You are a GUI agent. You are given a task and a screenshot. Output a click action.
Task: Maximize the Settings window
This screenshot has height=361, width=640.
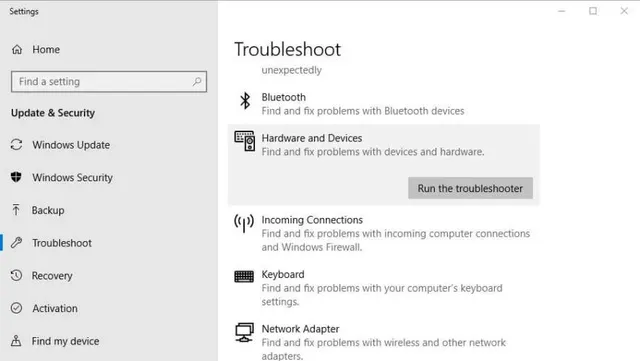click(593, 11)
